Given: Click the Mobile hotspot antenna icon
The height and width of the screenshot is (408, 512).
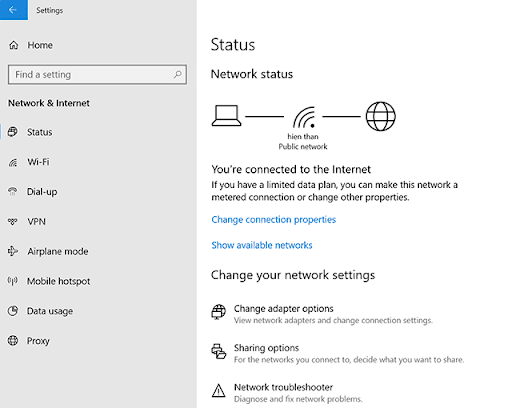Looking at the screenshot, I should [13, 281].
